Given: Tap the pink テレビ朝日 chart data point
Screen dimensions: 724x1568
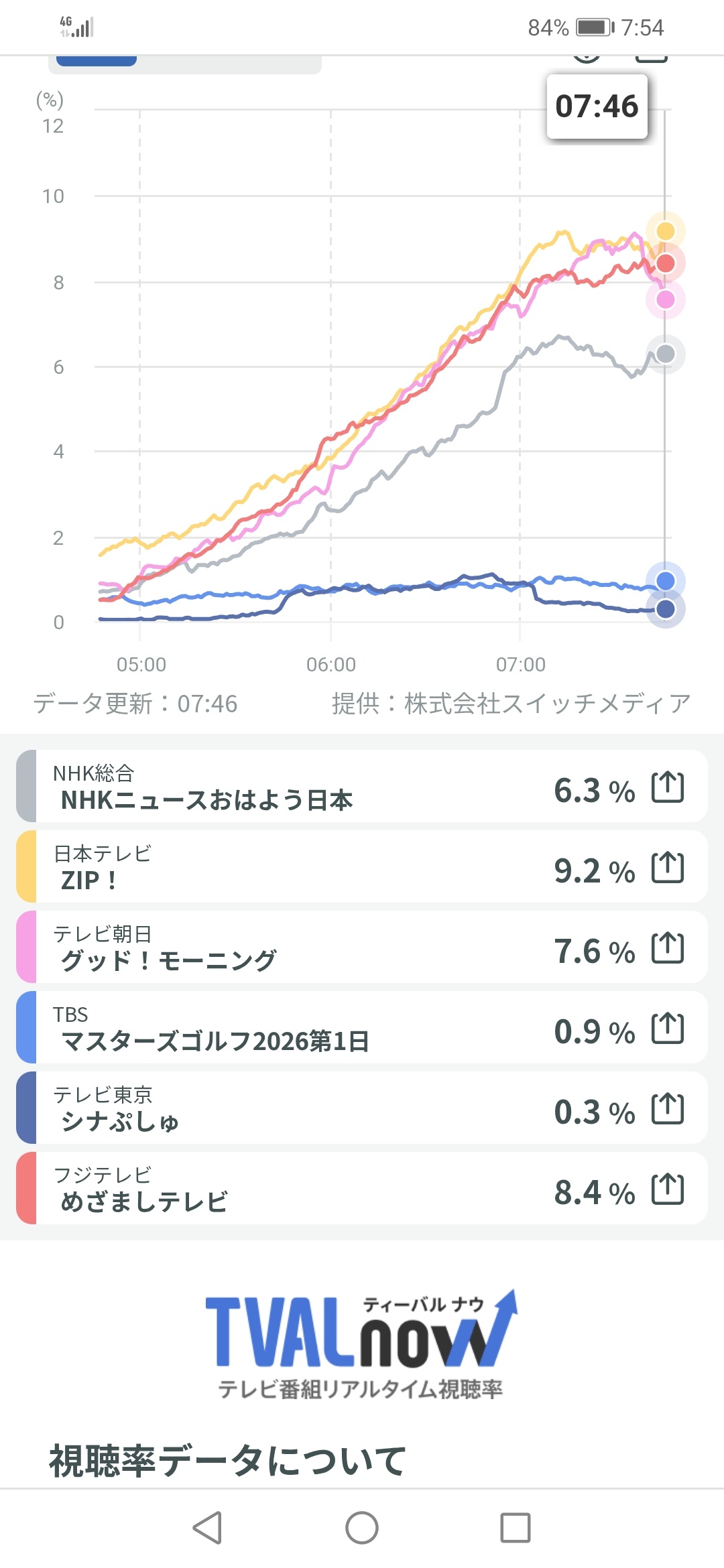Looking at the screenshot, I should 665,300.
